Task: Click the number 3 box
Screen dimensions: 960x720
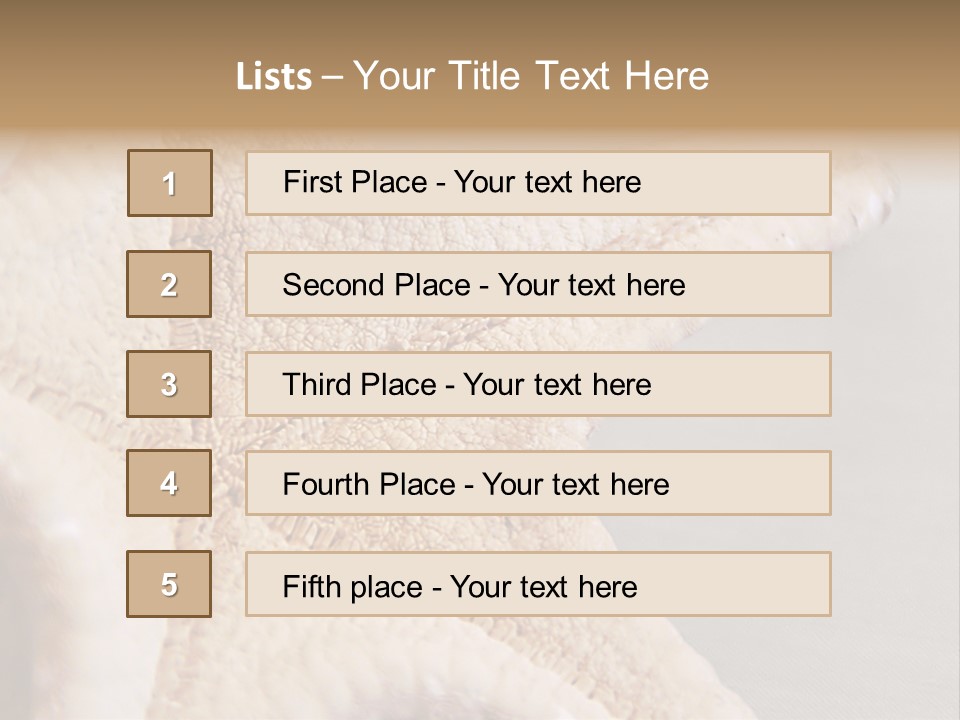Action: click(169, 384)
